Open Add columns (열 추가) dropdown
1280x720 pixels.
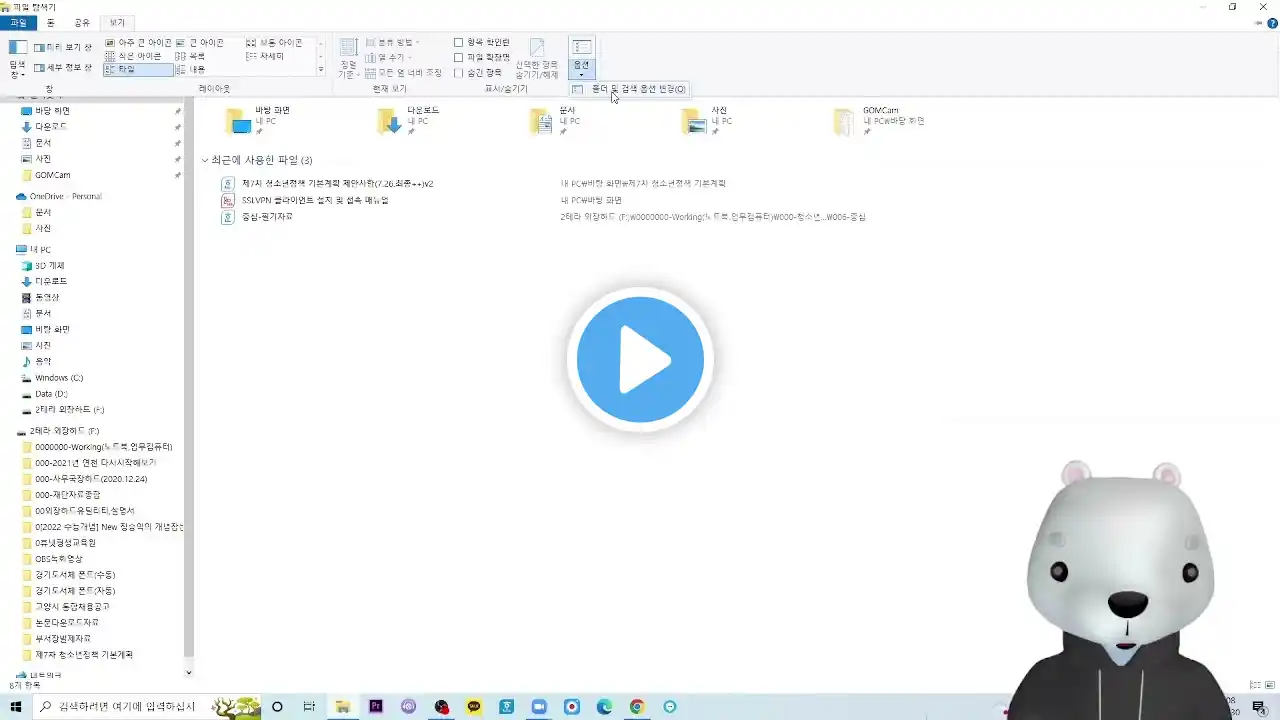(x=388, y=57)
